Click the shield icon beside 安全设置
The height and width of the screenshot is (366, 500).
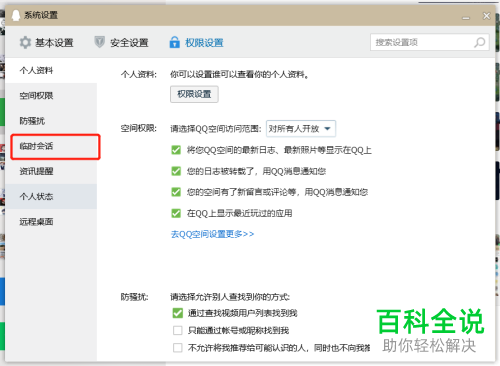coord(100,42)
